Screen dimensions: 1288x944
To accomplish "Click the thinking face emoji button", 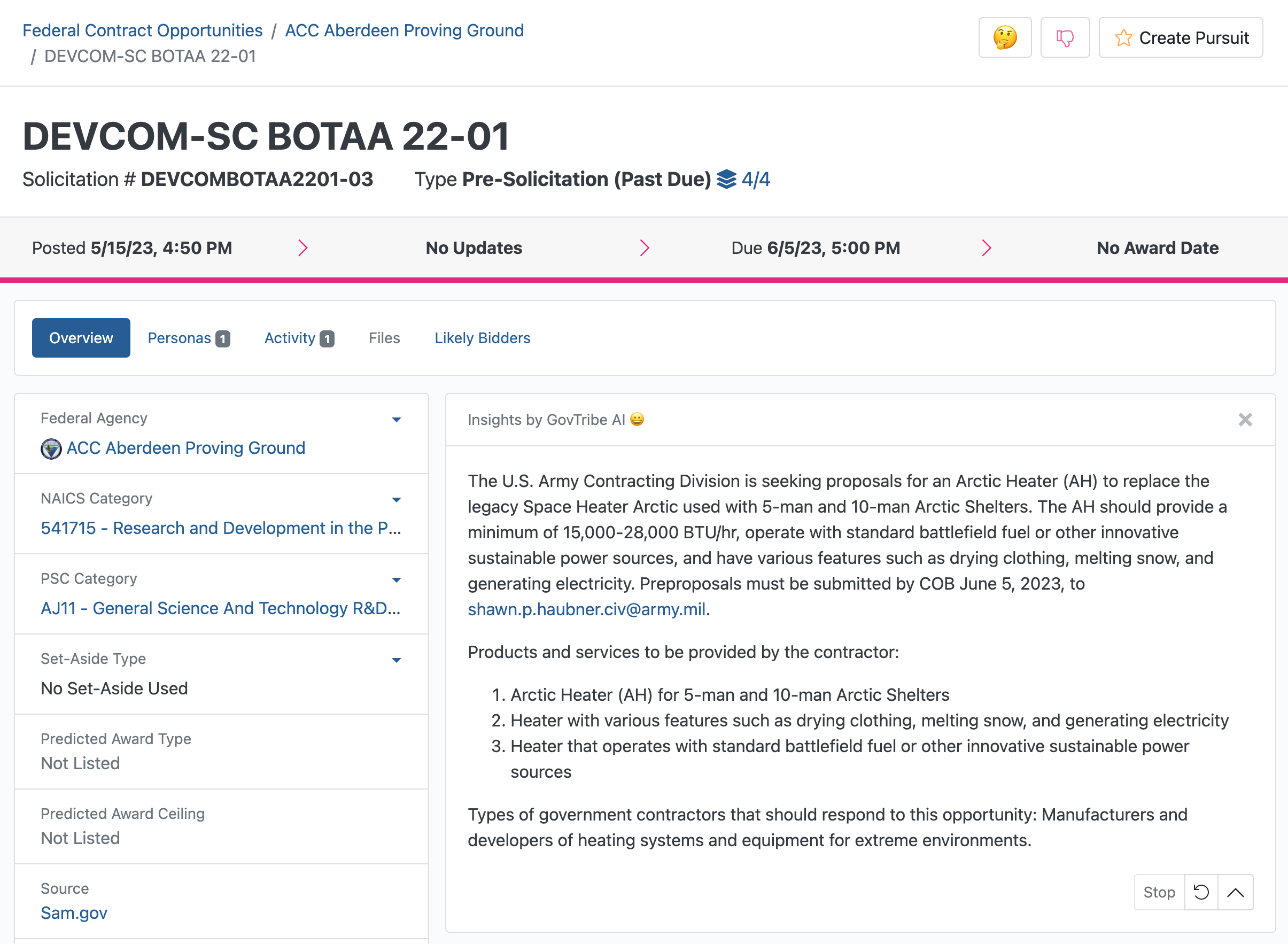I will click(x=1005, y=38).
